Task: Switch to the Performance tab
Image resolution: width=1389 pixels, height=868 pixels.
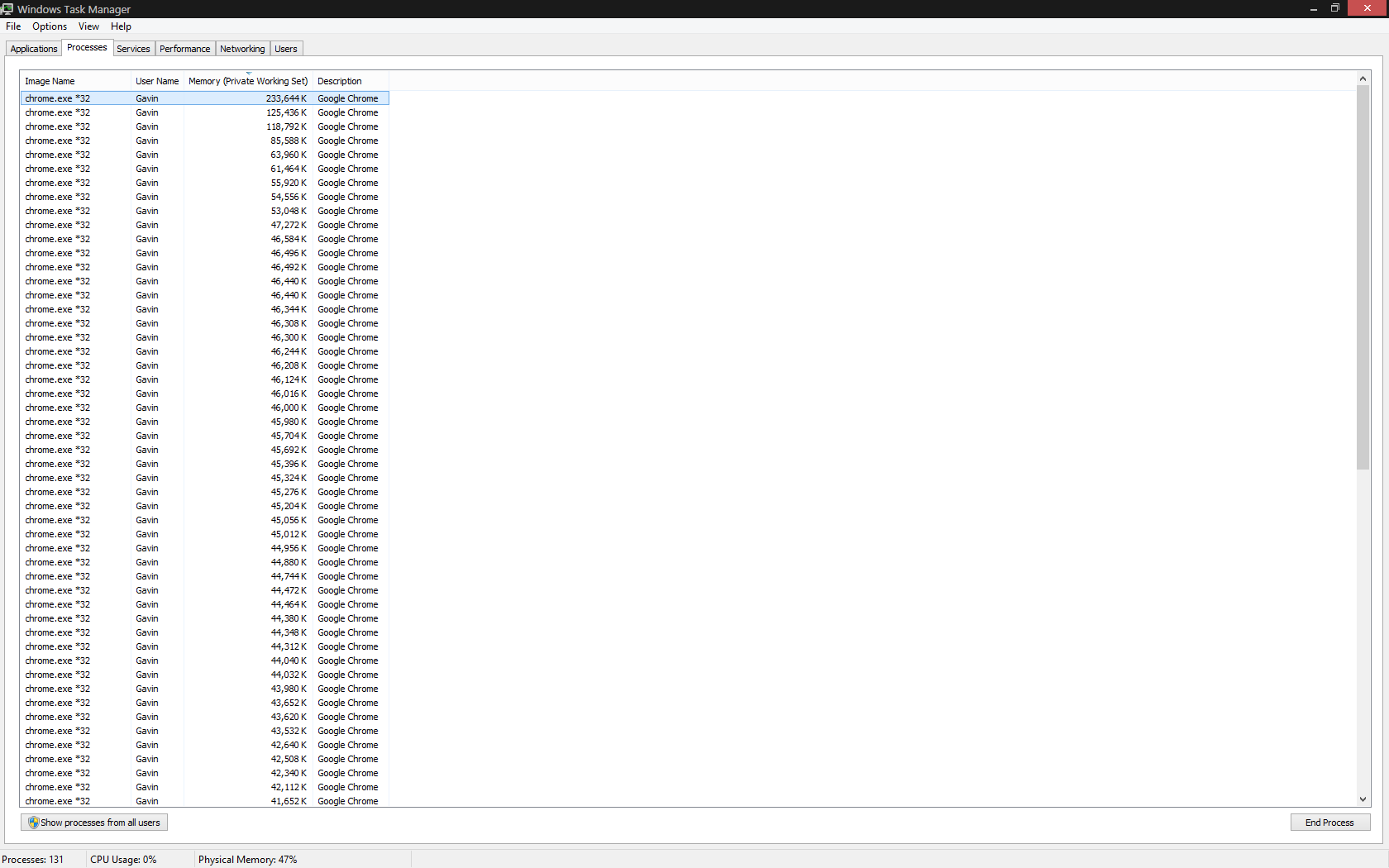Action: (185, 49)
